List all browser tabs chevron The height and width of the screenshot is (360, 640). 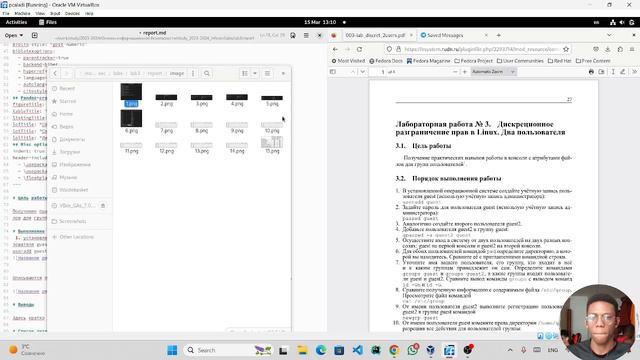609,36
